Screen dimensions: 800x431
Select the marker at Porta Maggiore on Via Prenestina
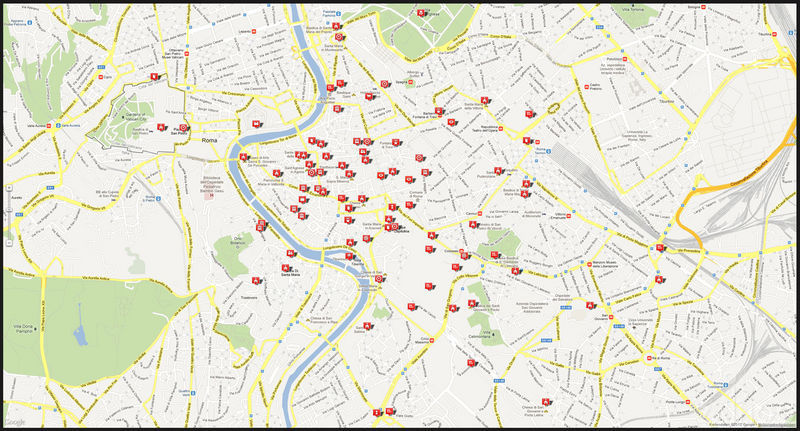[x=660, y=248]
